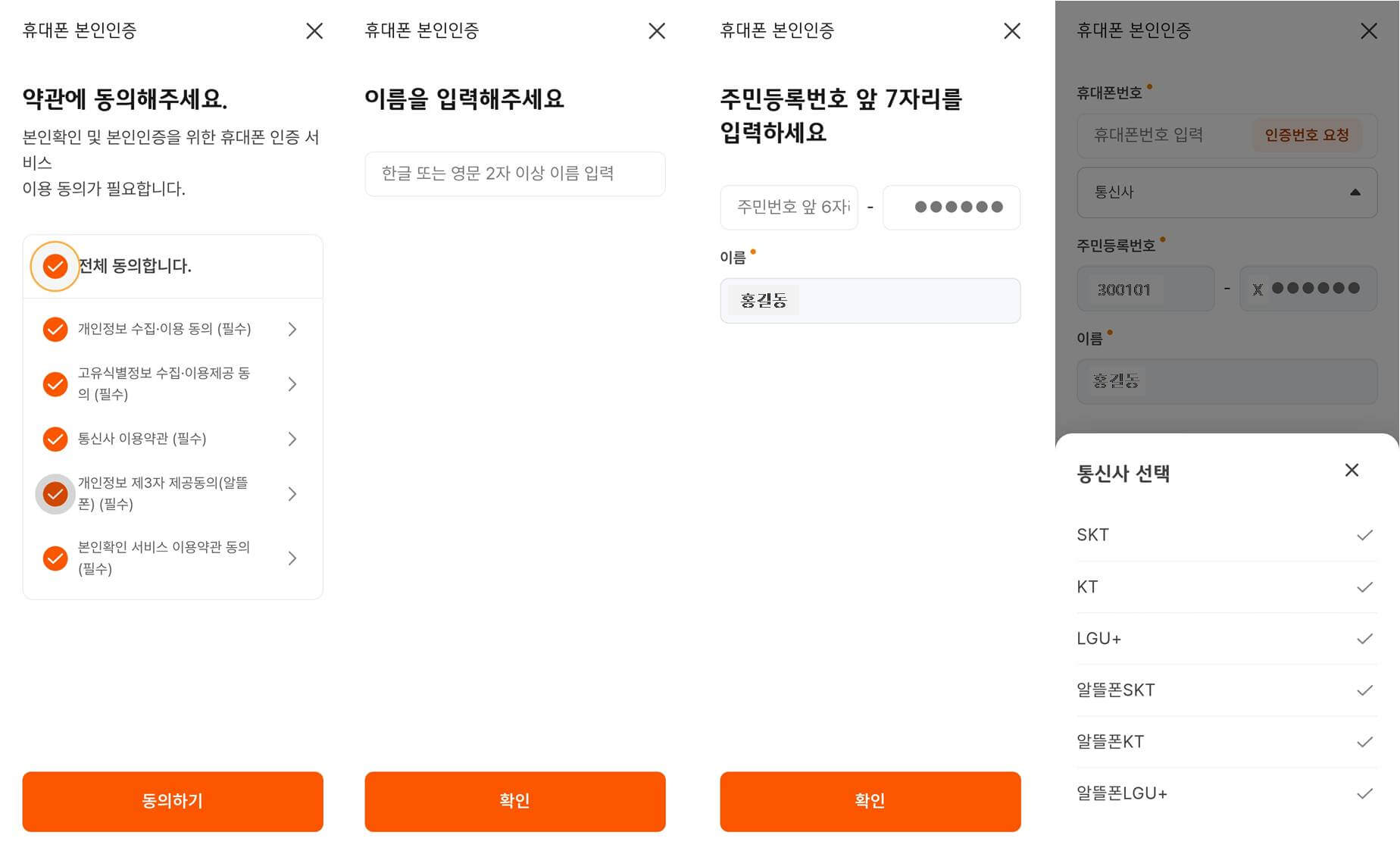
Task: Click the masked field starting with X
Action: (1308, 289)
